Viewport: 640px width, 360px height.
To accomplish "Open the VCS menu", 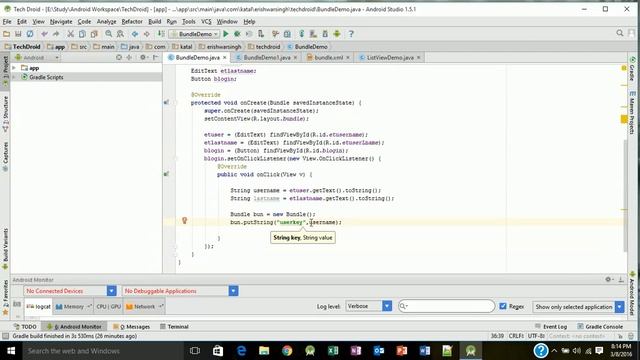I will click(x=206, y=22).
